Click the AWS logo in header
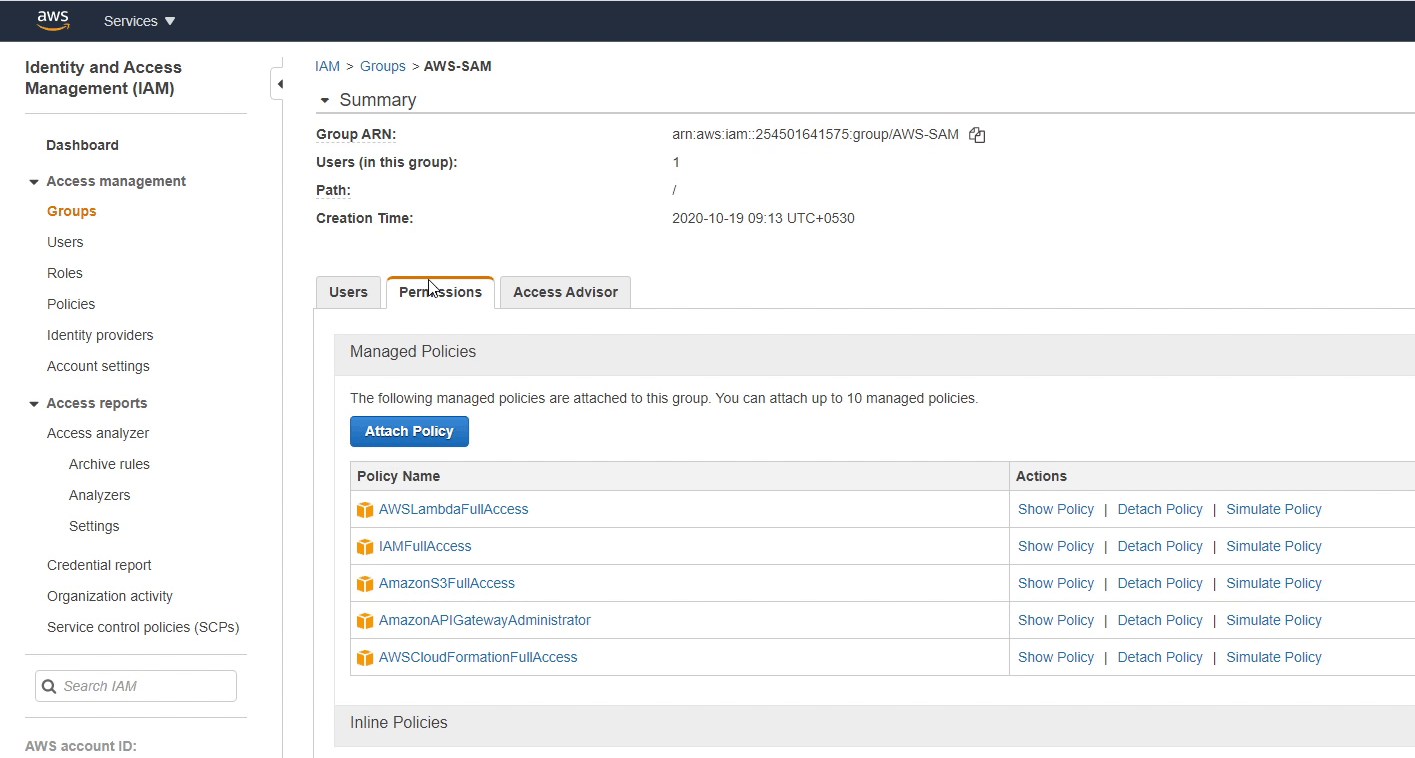 coord(52,20)
